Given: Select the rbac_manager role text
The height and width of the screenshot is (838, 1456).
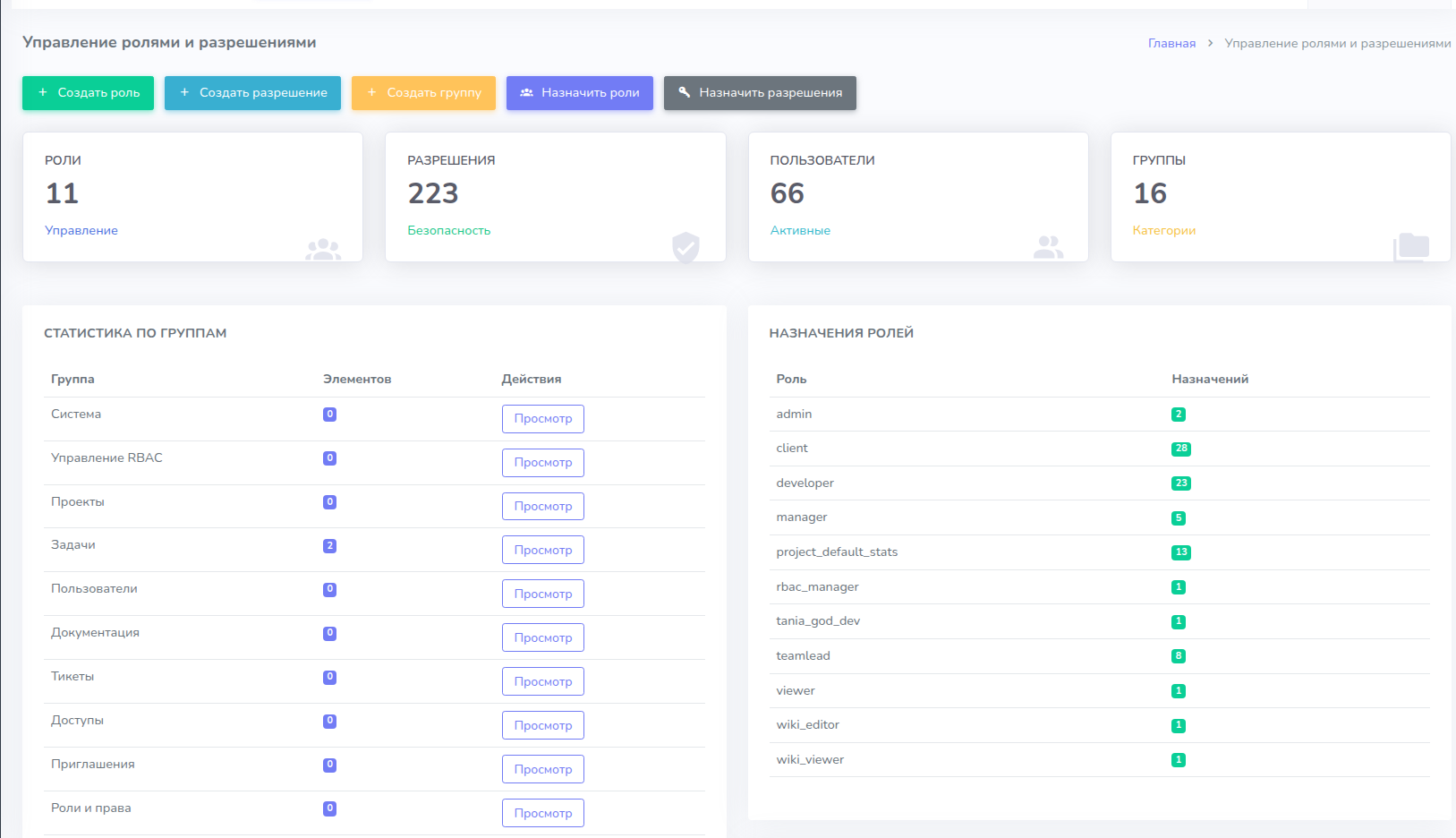Looking at the screenshot, I should [817, 586].
